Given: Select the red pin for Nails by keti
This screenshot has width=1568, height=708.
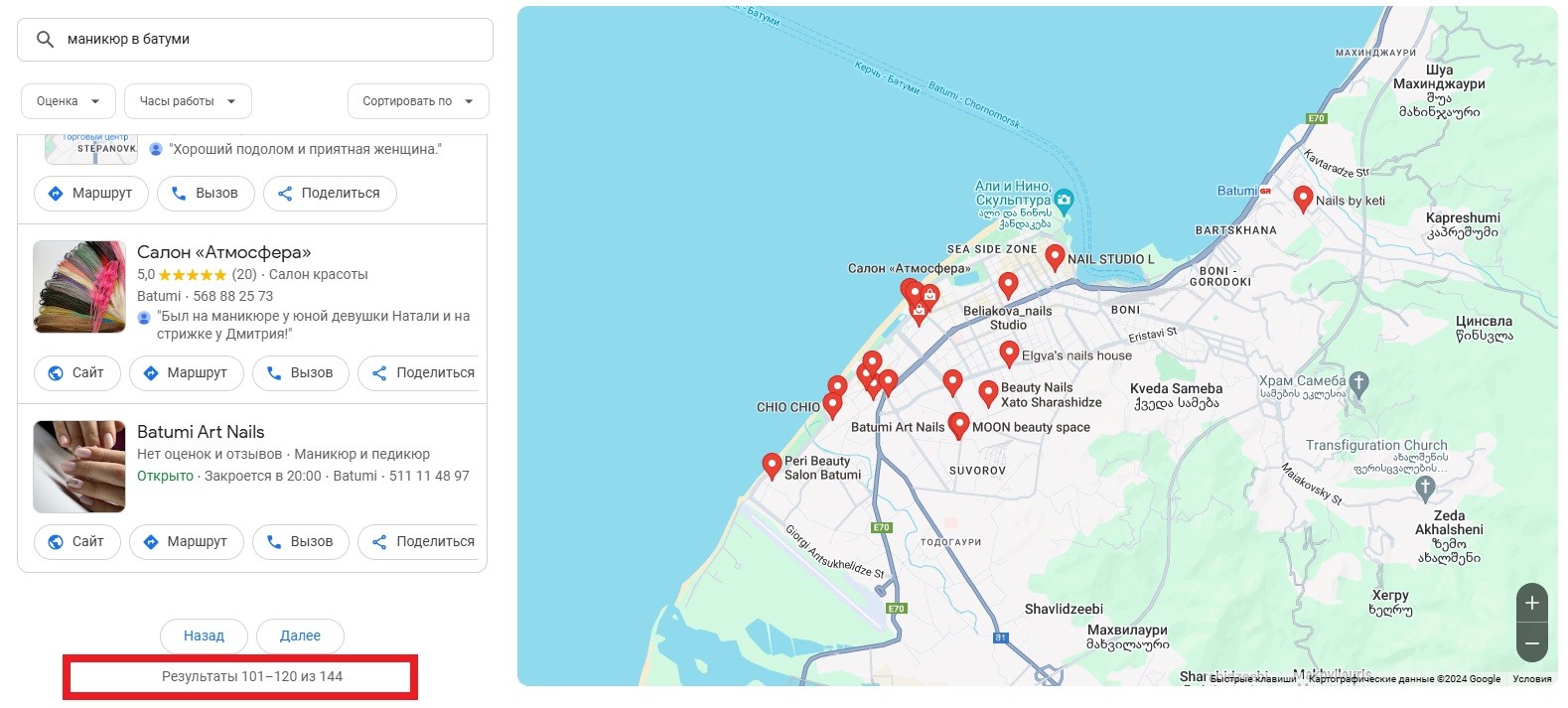Looking at the screenshot, I should tap(1304, 199).
